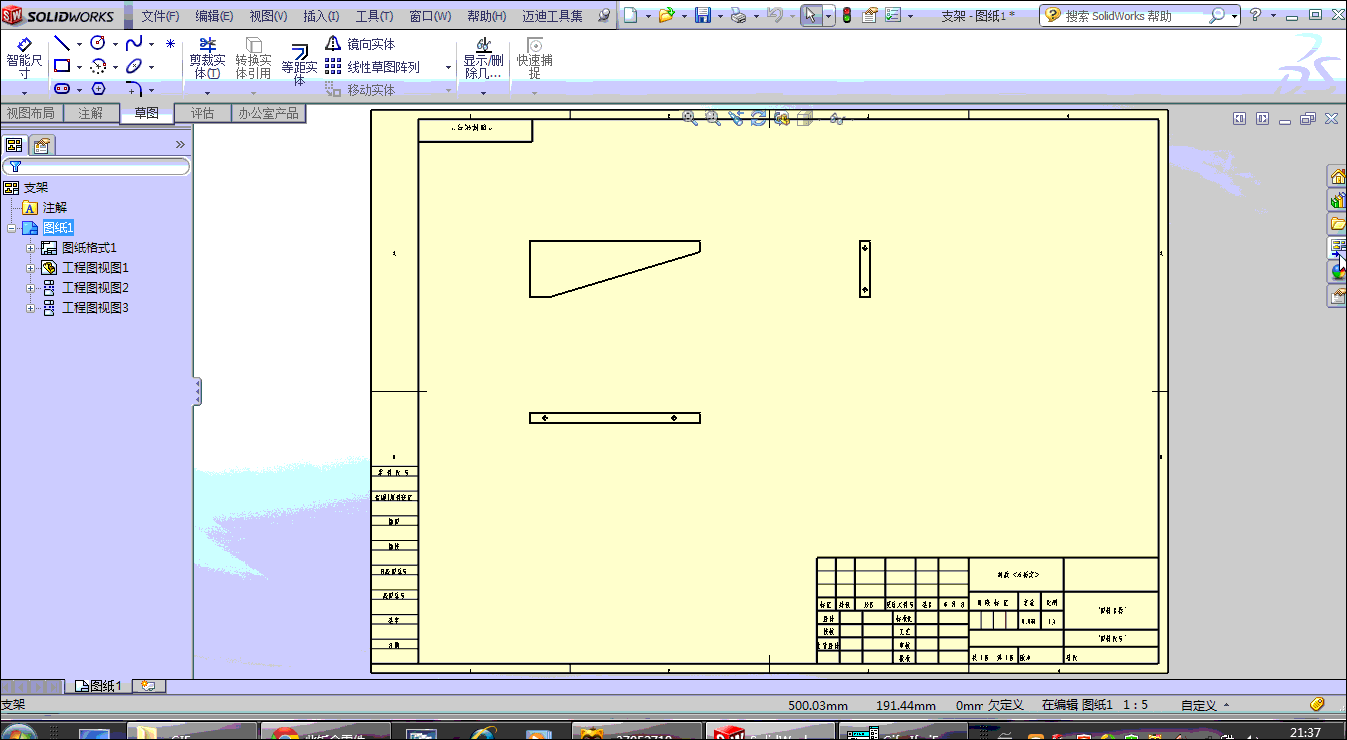
Task: Collapse the 图纸1 tree node
Action: click(x=12, y=228)
